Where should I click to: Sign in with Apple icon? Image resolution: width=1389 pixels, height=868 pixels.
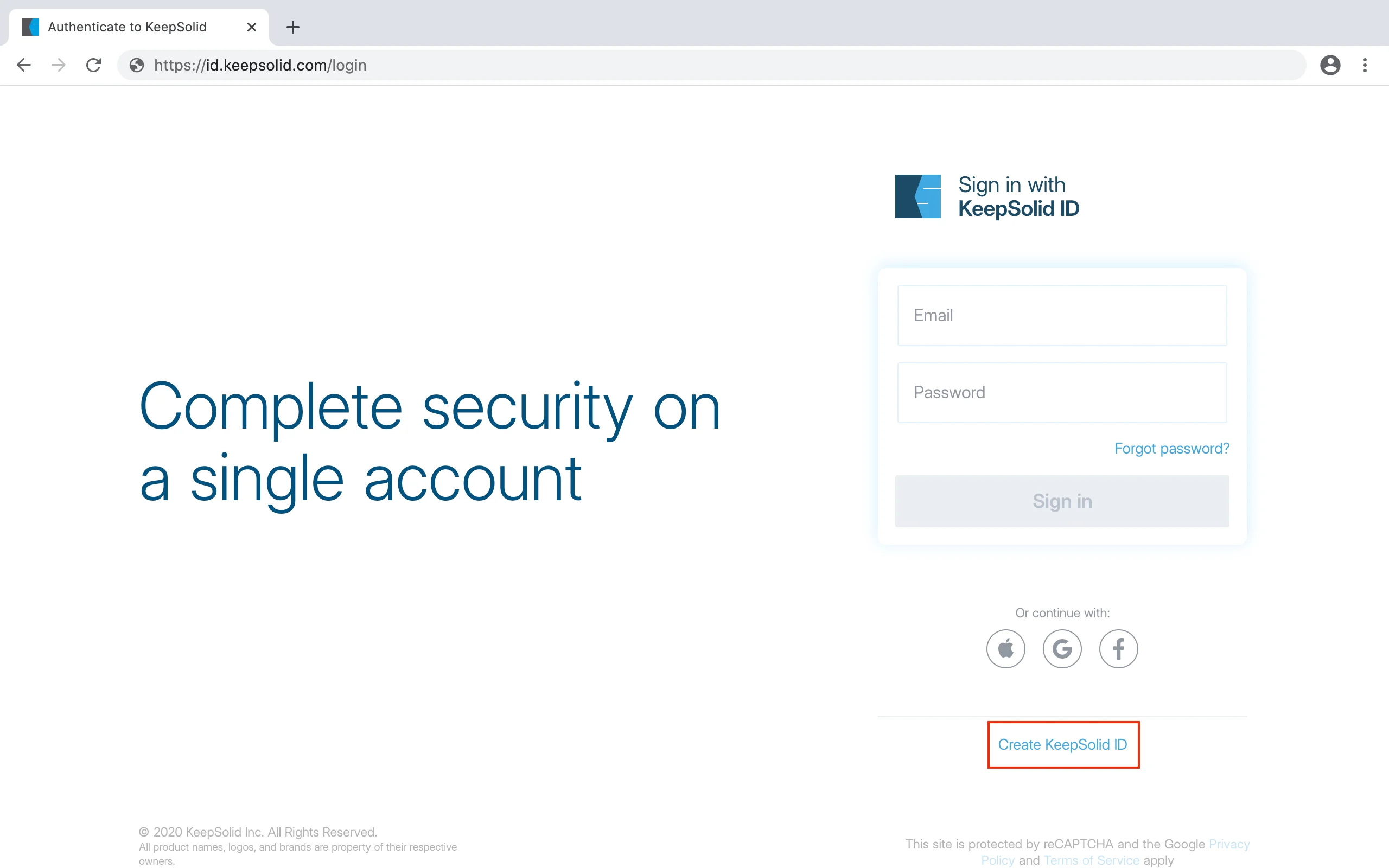1005,649
